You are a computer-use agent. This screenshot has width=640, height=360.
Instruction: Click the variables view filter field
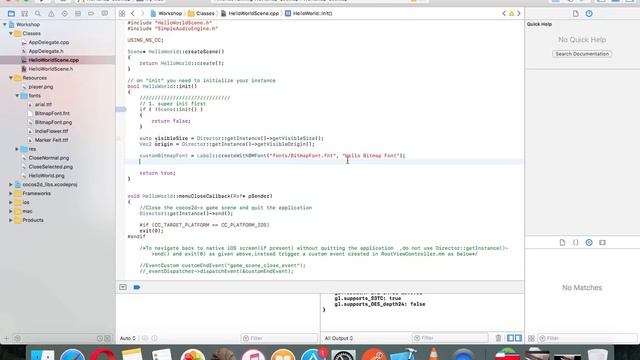279,338
